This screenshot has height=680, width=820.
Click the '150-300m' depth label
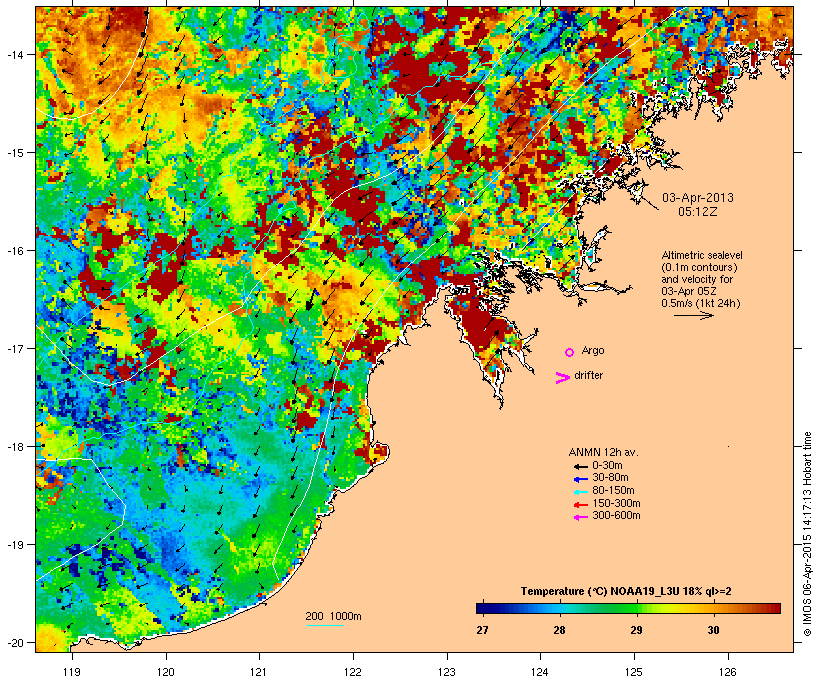tap(616, 504)
